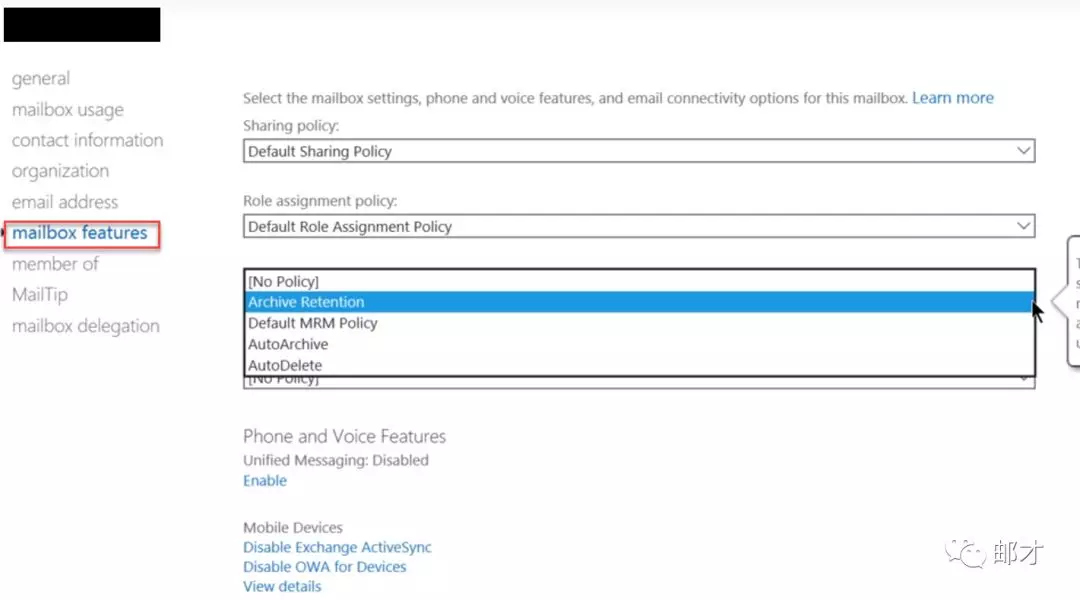
Task: Pick Default MRM Policy option
Action: tap(312, 323)
